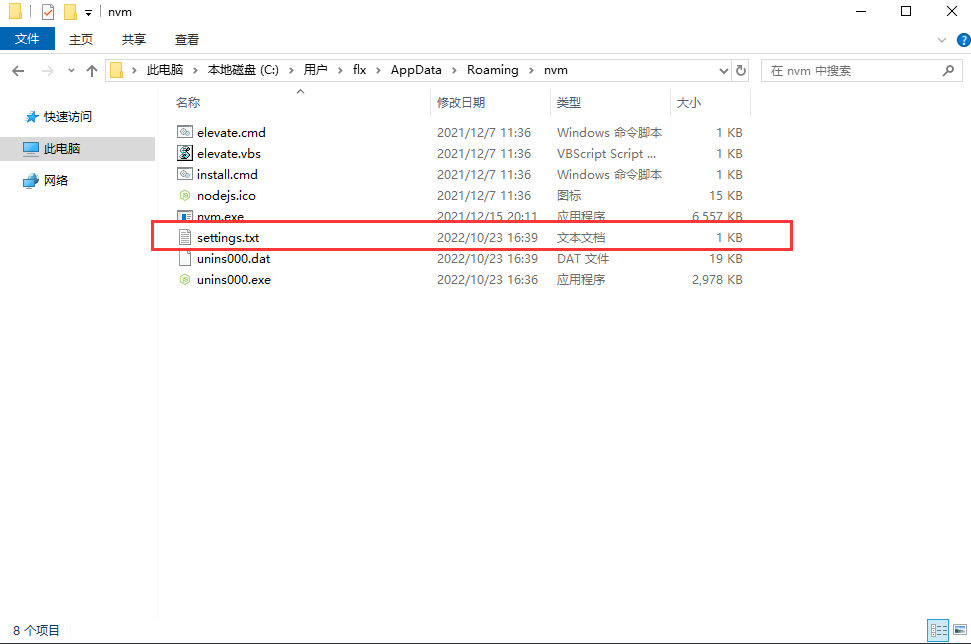Click the 网络 network icon

[x=31, y=181]
